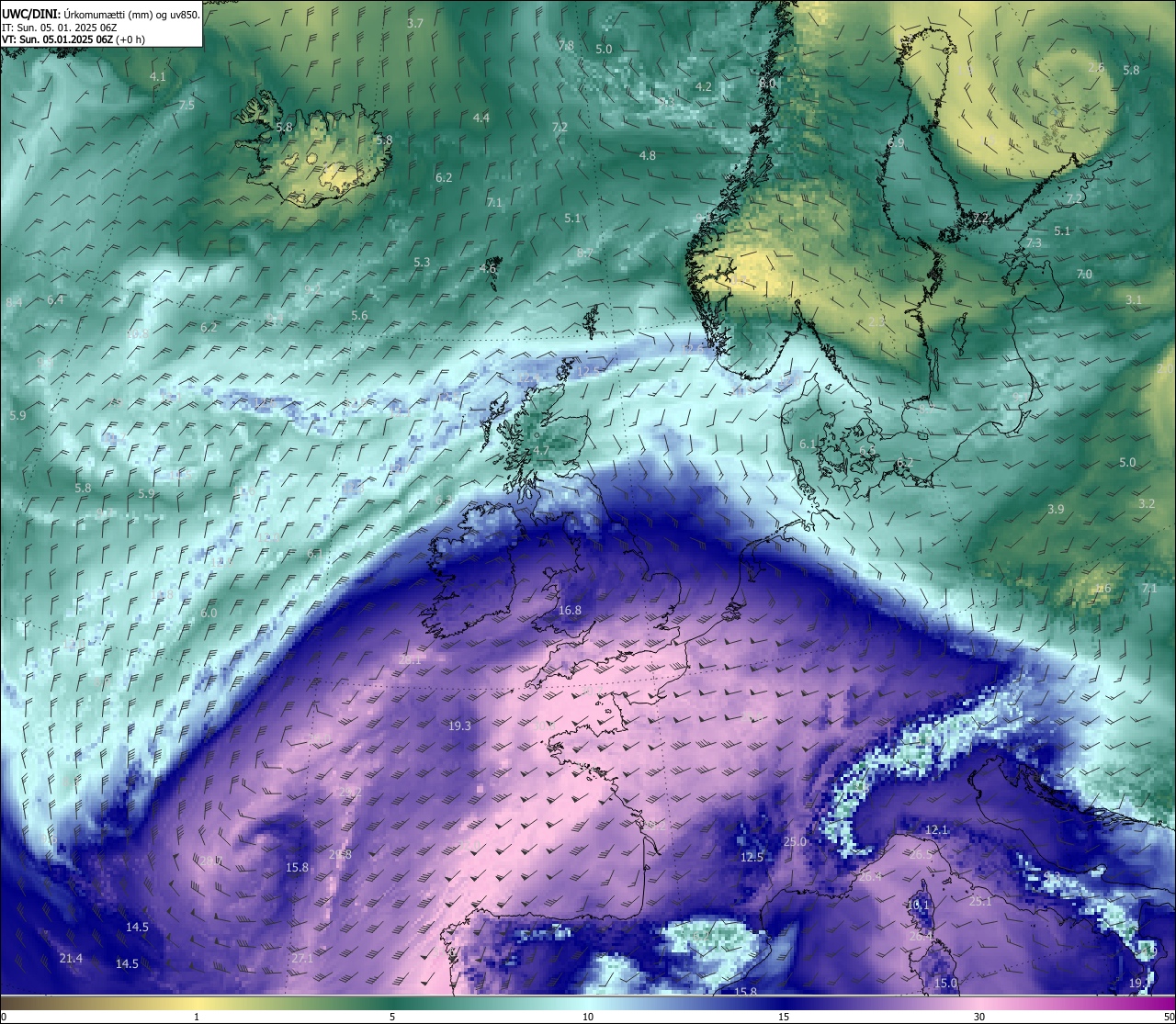Image resolution: width=1176 pixels, height=1024 pixels.
Task: Click the 4.2 value off Norway's coast
Action: pyautogui.click(x=704, y=87)
